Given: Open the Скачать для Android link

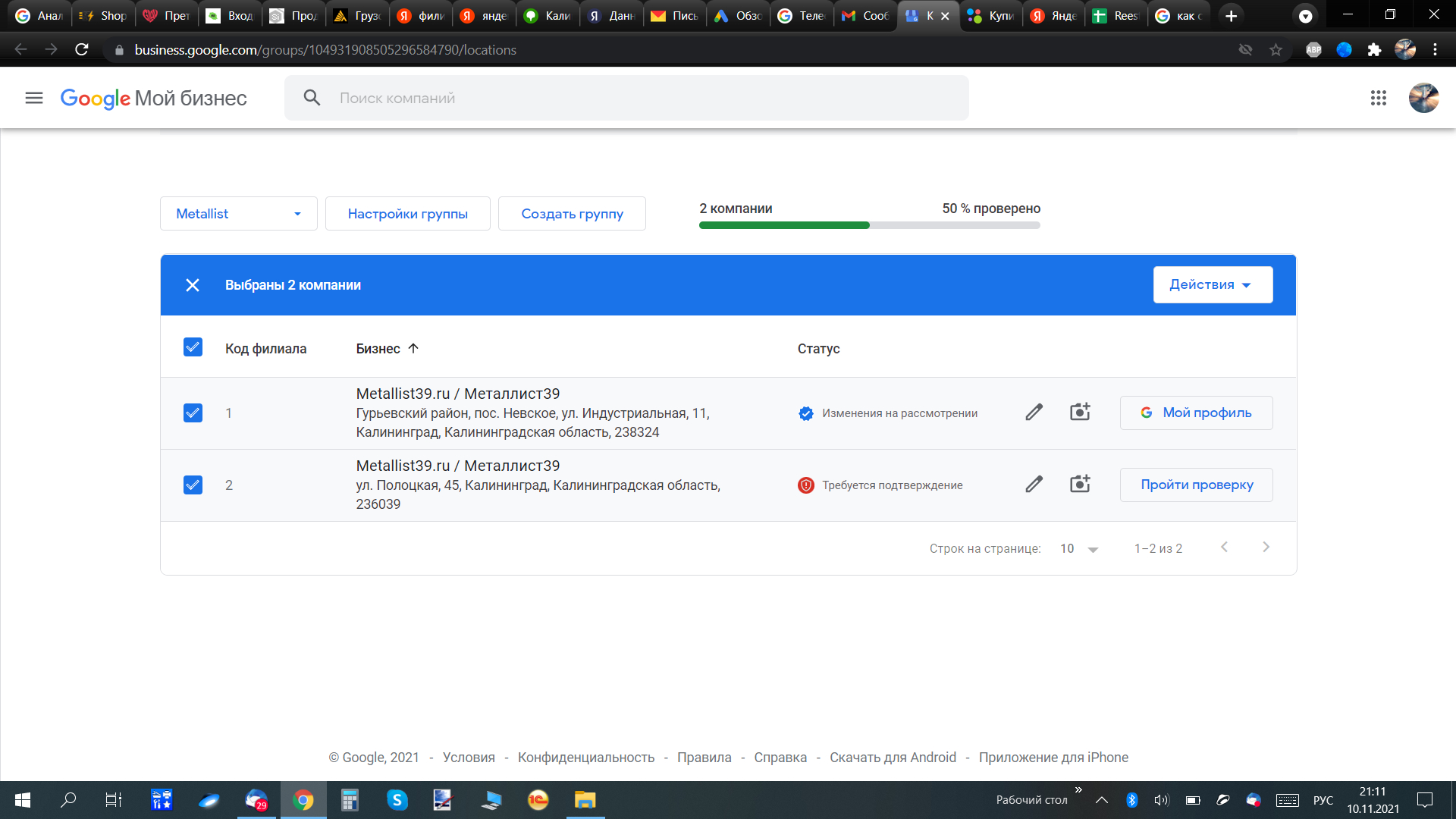Looking at the screenshot, I should [893, 758].
